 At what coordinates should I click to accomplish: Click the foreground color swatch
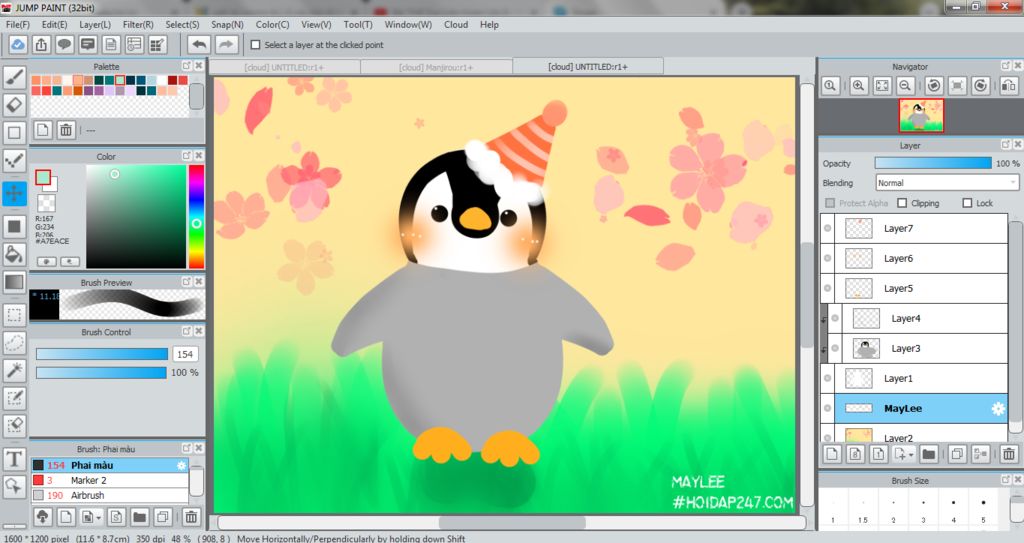click(42, 177)
